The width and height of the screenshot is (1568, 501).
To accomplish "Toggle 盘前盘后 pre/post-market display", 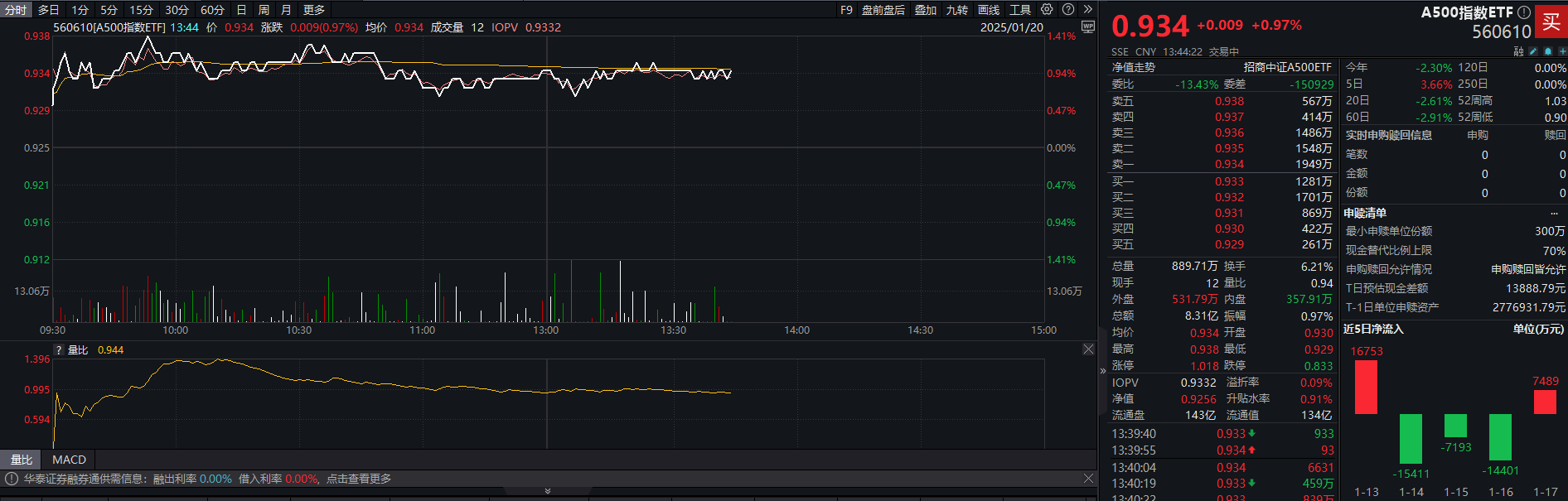I will [883, 10].
